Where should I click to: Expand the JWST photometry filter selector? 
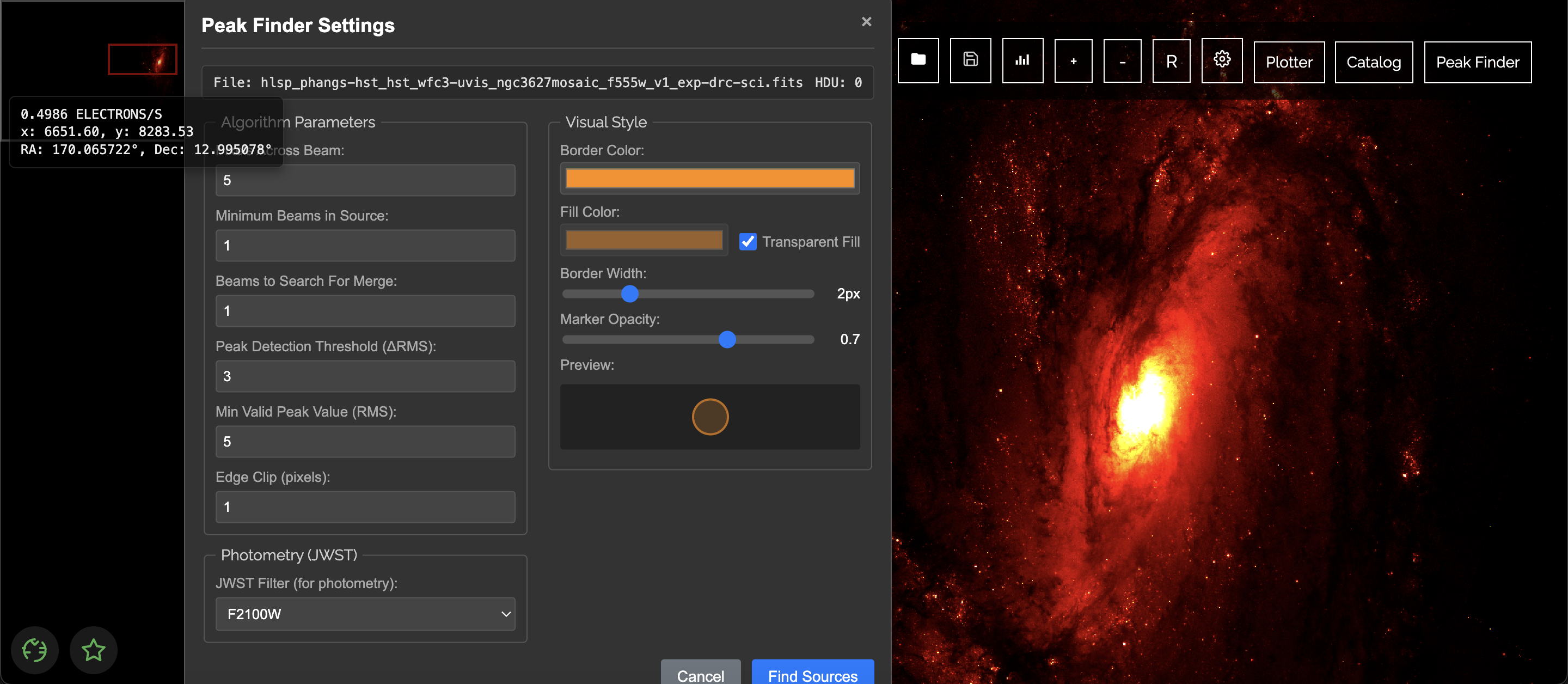point(365,614)
